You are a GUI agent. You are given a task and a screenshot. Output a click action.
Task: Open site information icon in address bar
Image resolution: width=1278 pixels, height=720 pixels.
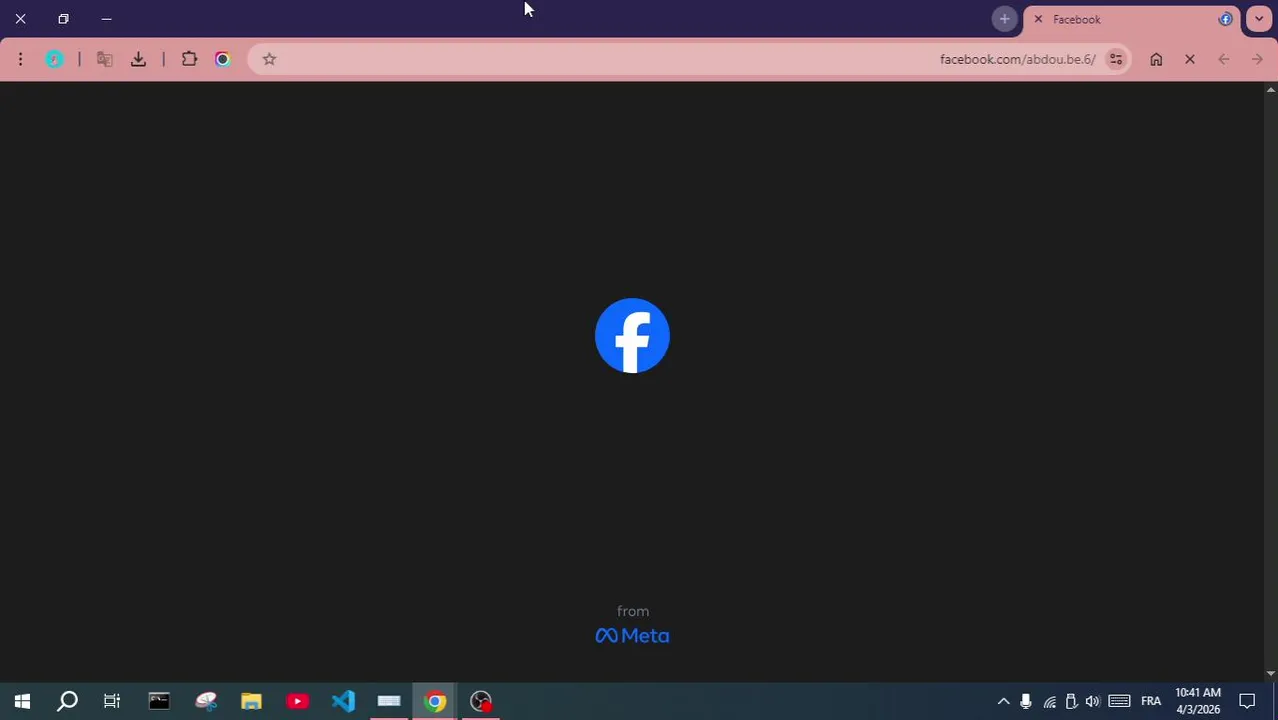1116,59
